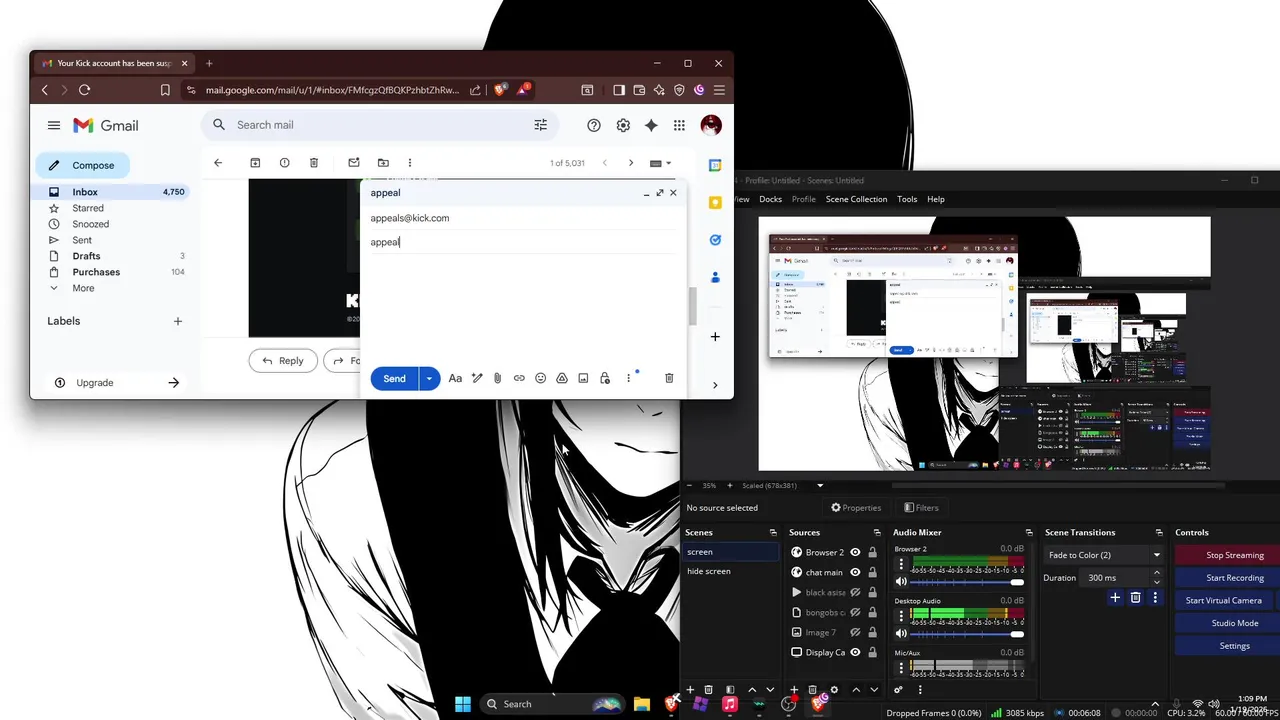1280x720 pixels.
Task: Toggle visibility of chat main source
Action: [x=855, y=573]
